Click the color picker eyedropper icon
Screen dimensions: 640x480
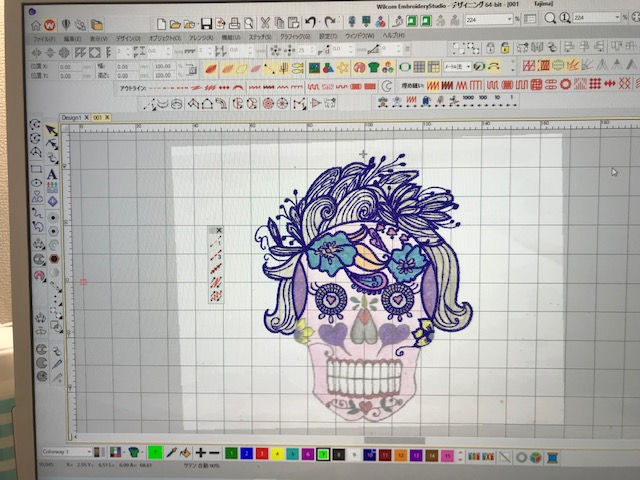(x=171, y=453)
